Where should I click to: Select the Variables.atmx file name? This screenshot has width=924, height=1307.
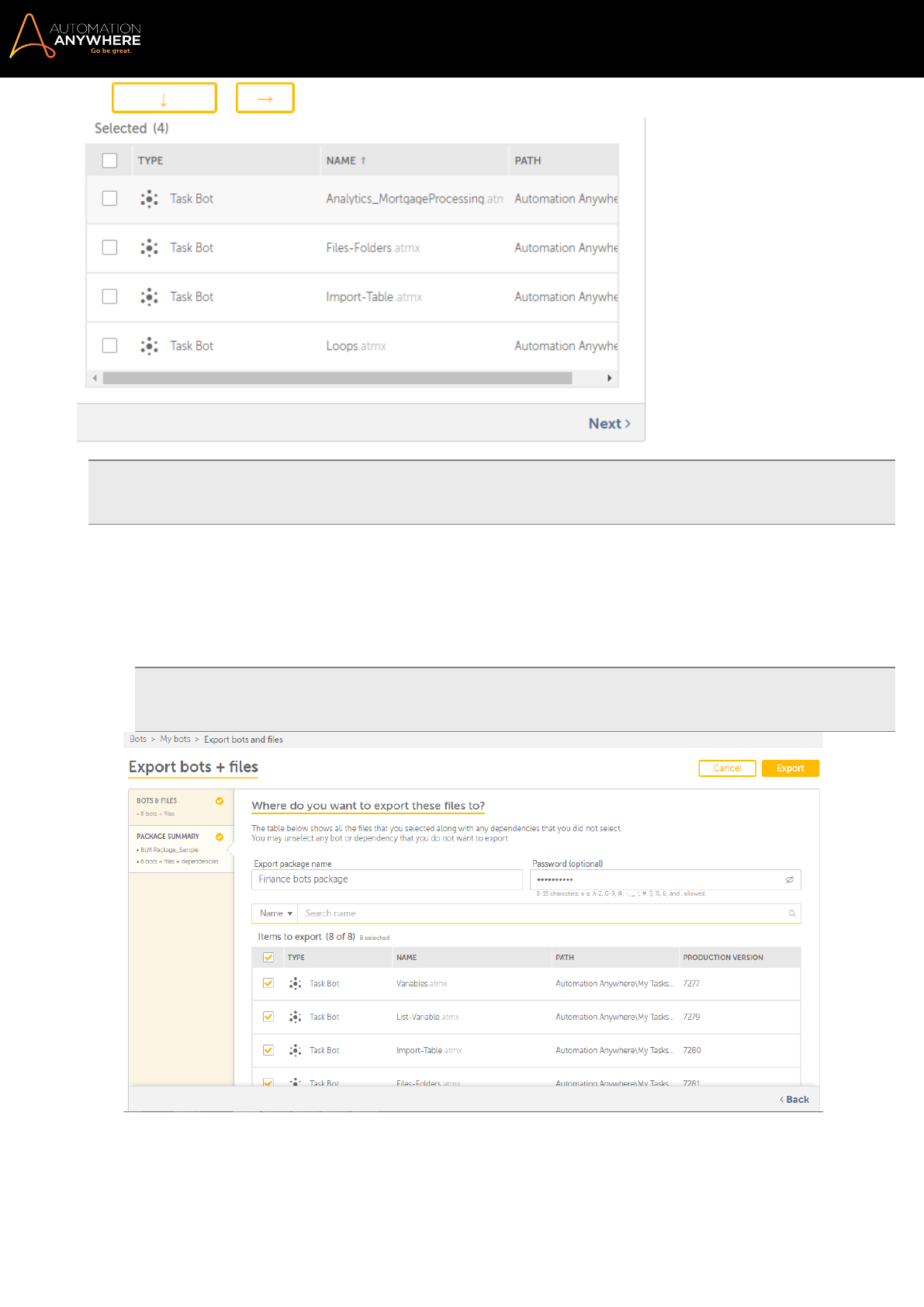421,983
